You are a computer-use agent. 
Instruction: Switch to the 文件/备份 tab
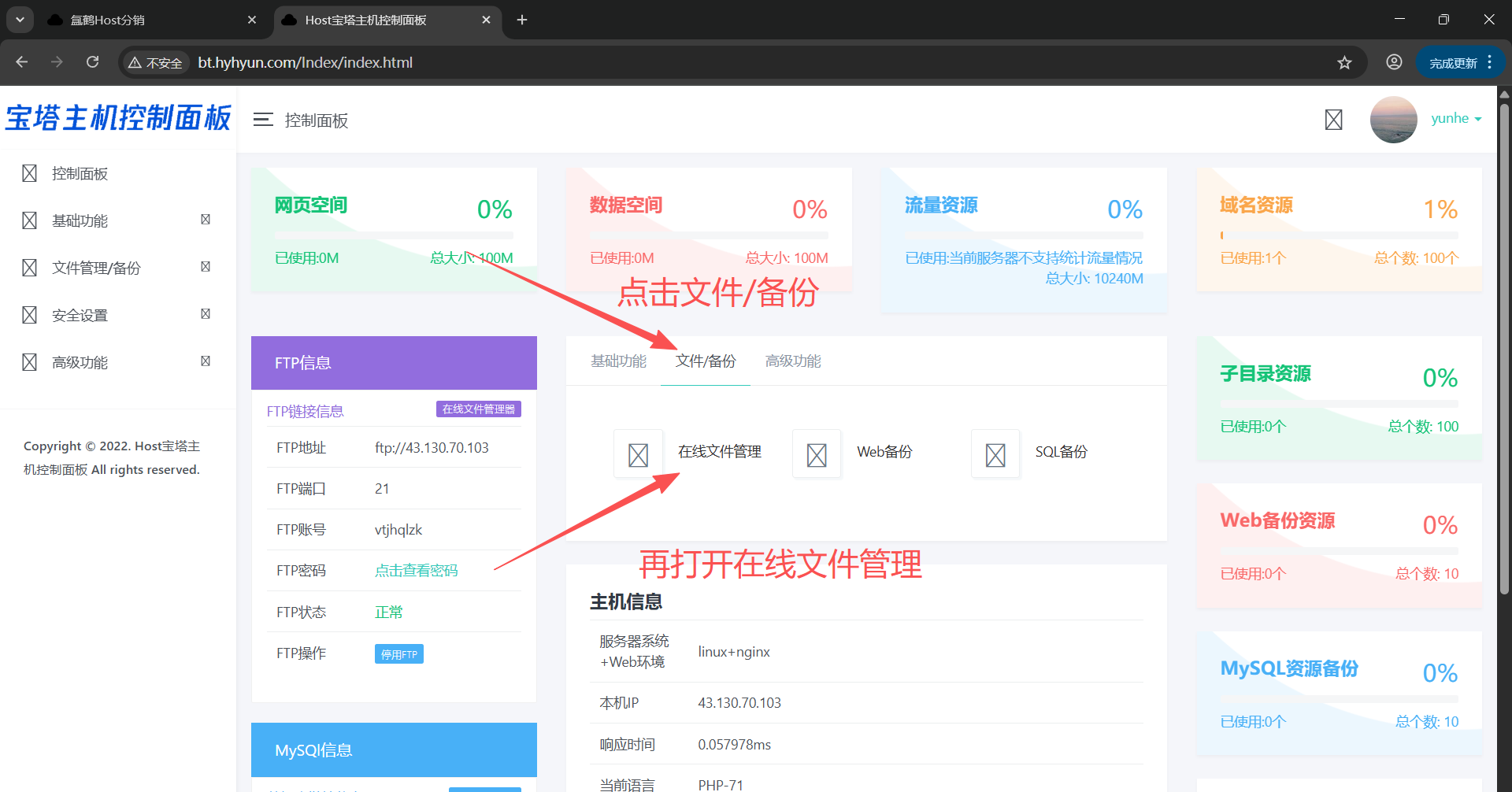pyautogui.click(x=706, y=361)
